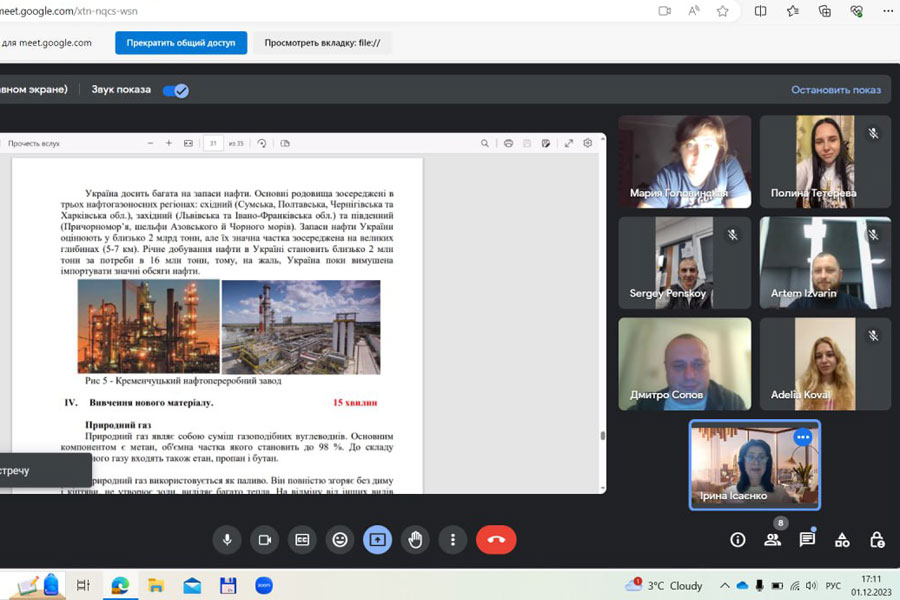
Task: Click the PDF viewer vertical scrollbar
Action: click(602, 436)
